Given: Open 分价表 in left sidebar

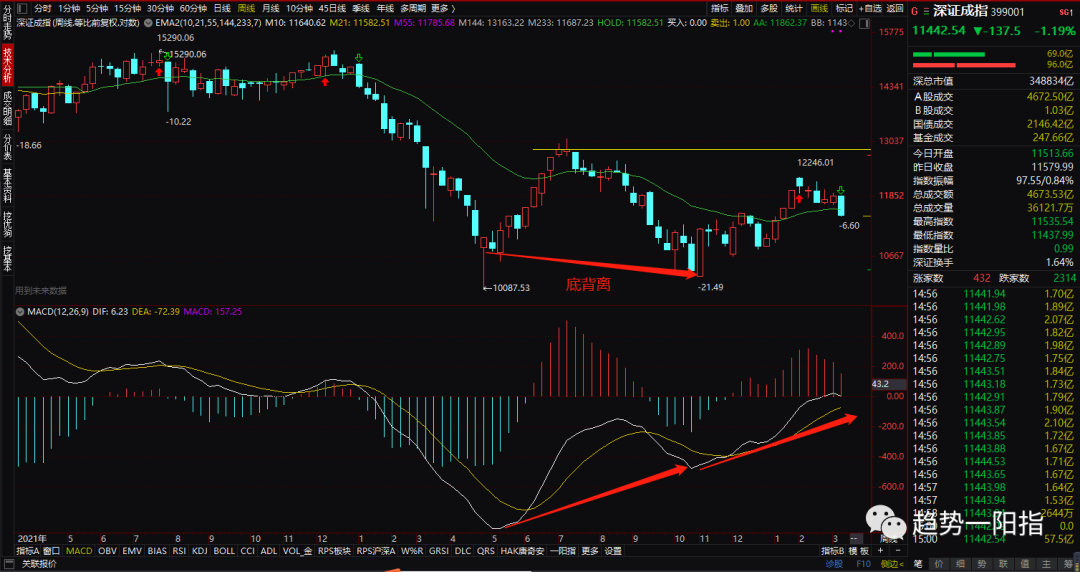Looking at the screenshot, I should coord(8,146).
